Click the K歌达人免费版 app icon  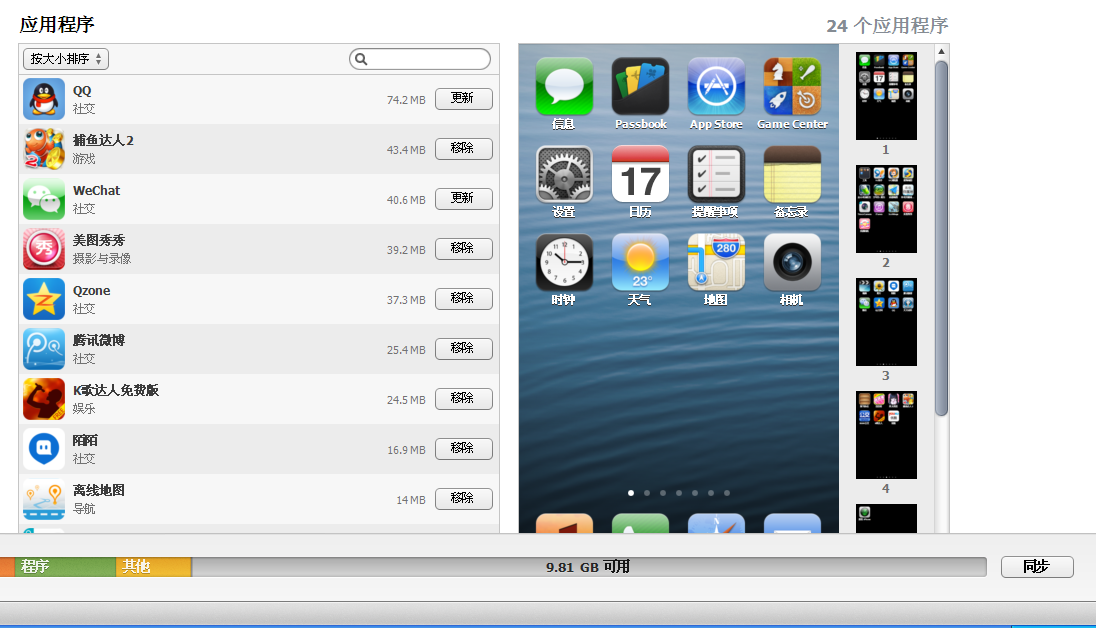[44, 399]
